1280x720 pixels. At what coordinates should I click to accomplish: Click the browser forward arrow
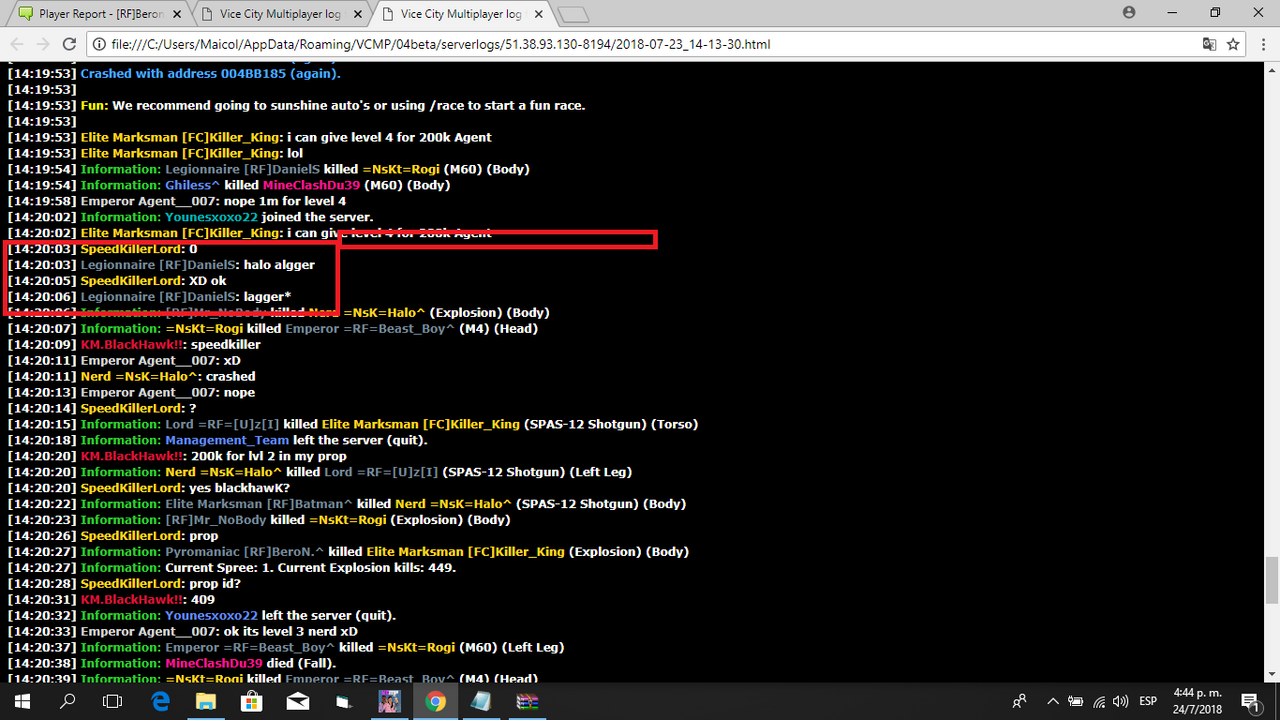[x=43, y=44]
